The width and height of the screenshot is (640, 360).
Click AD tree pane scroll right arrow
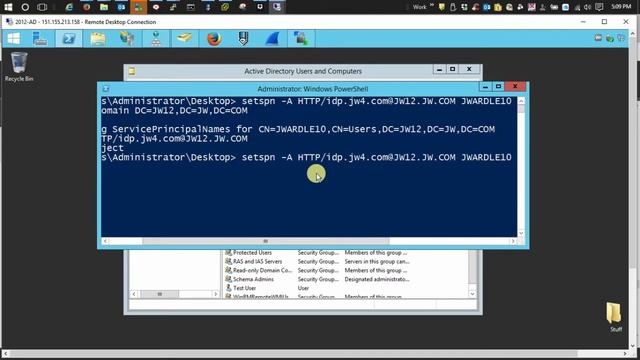point(216,294)
